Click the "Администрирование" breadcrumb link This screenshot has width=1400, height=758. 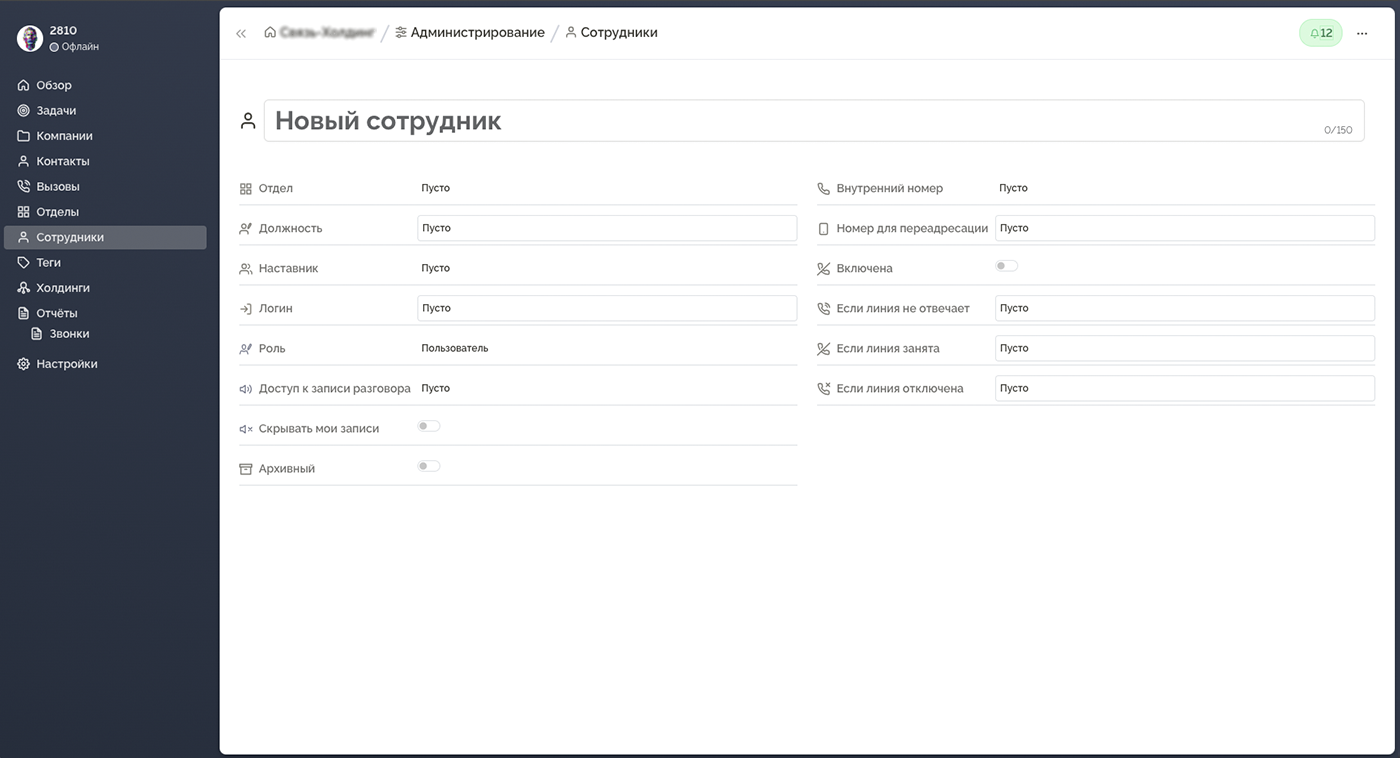point(477,33)
